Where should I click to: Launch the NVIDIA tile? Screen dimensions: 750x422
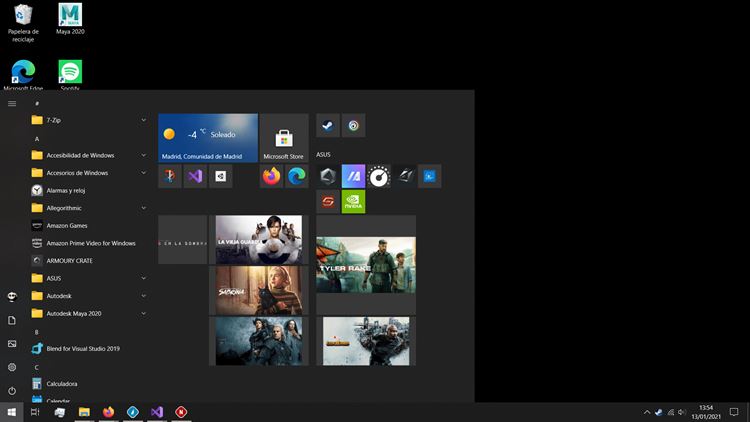click(353, 201)
